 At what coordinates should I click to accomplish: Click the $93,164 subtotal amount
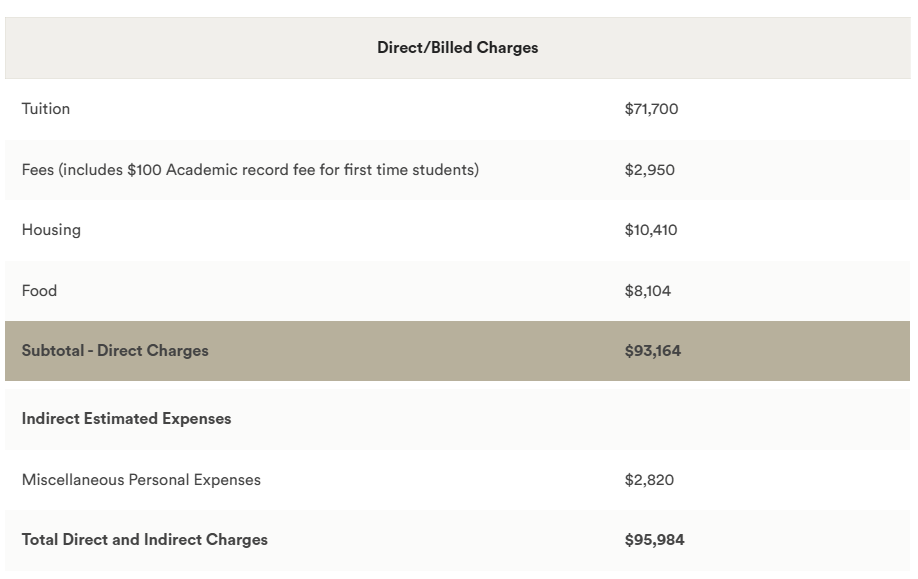coord(652,351)
